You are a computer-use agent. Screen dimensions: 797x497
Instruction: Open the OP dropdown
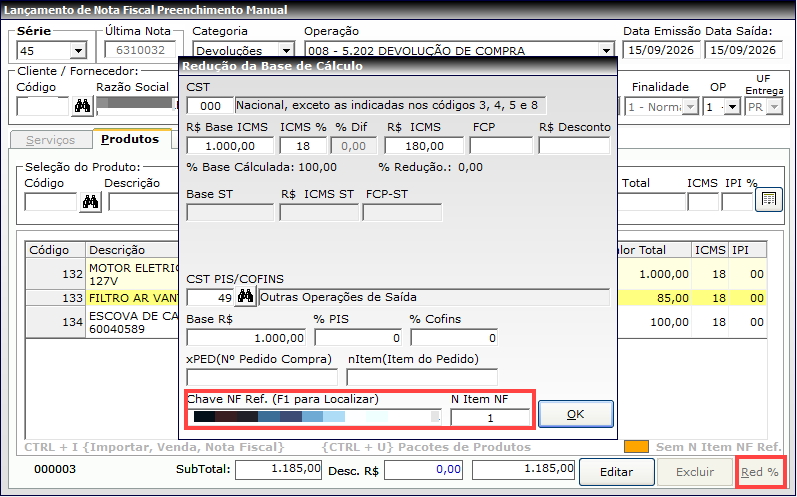click(x=731, y=107)
